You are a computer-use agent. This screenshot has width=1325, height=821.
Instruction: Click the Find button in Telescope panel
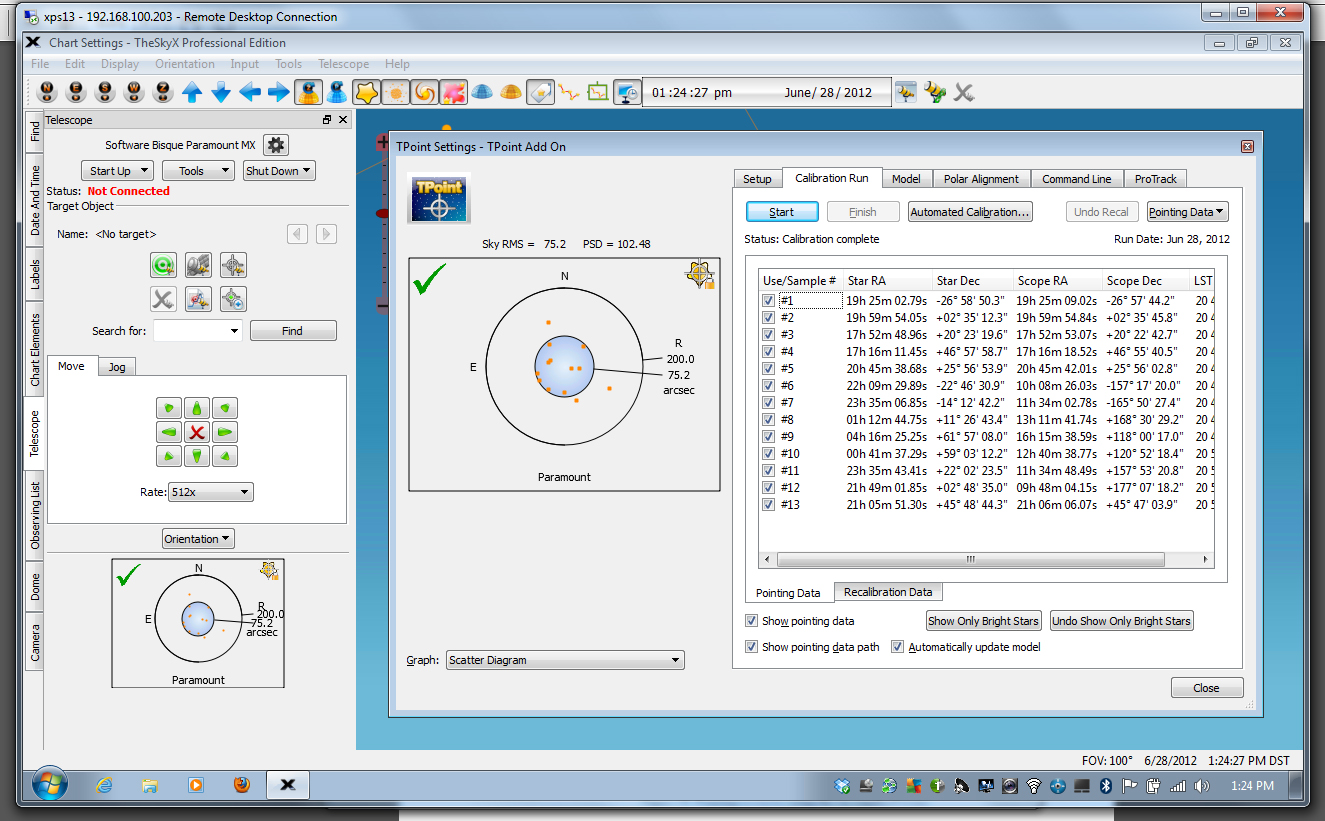point(293,331)
